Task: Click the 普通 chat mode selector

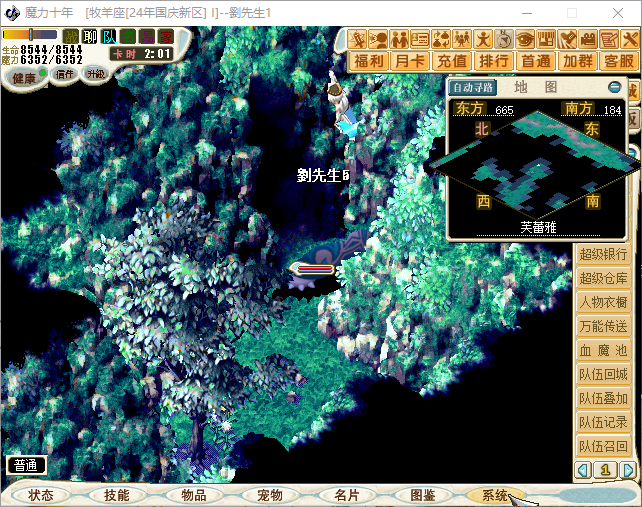Action: [x=27, y=465]
